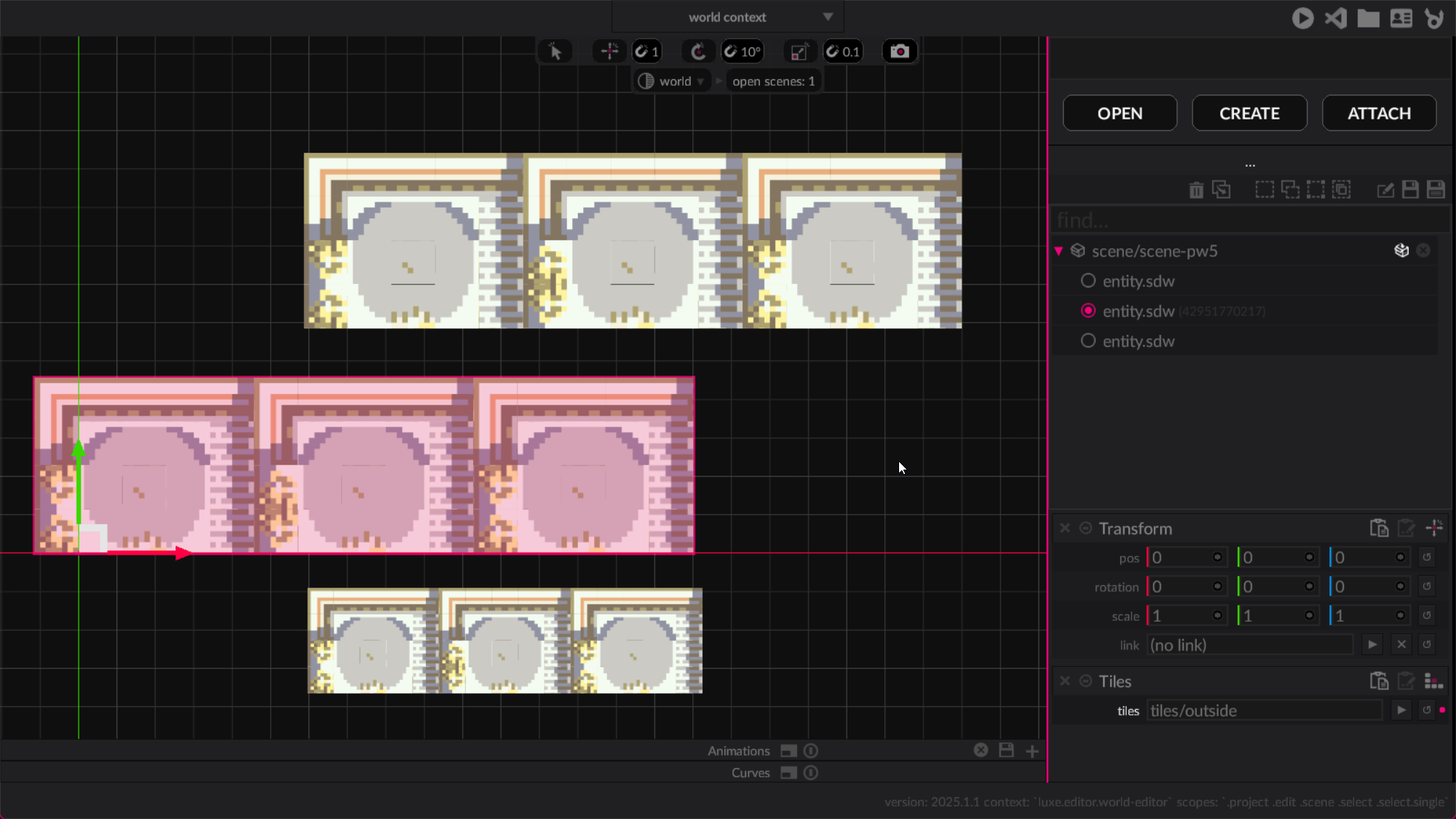Image resolution: width=1456 pixels, height=819 pixels.
Task: Click the CREATE button
Action: (x=1249, y=114)
